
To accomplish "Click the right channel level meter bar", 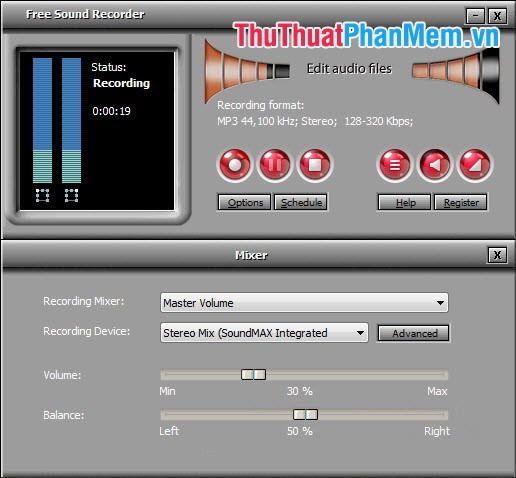I will (x=71, y=120).
